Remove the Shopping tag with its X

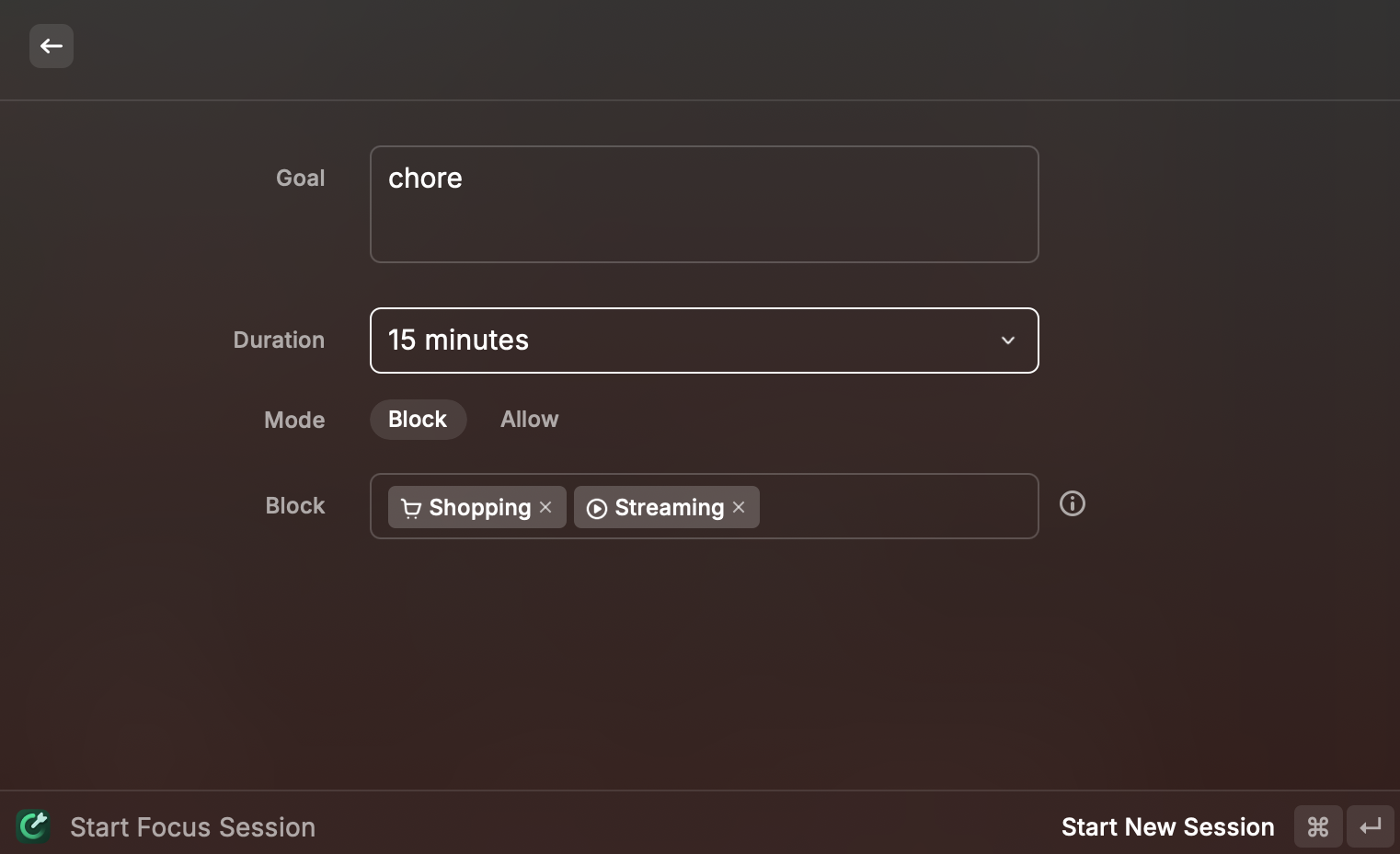pyautogui.click(x=545, y=507)
